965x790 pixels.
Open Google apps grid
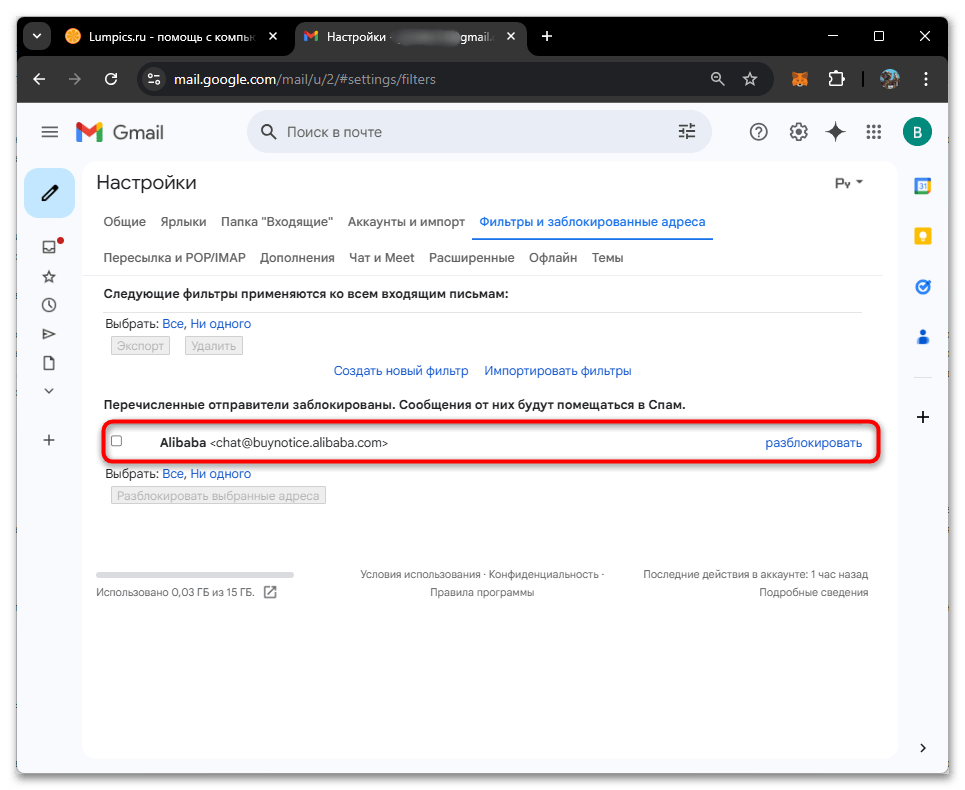pos(874,132)
